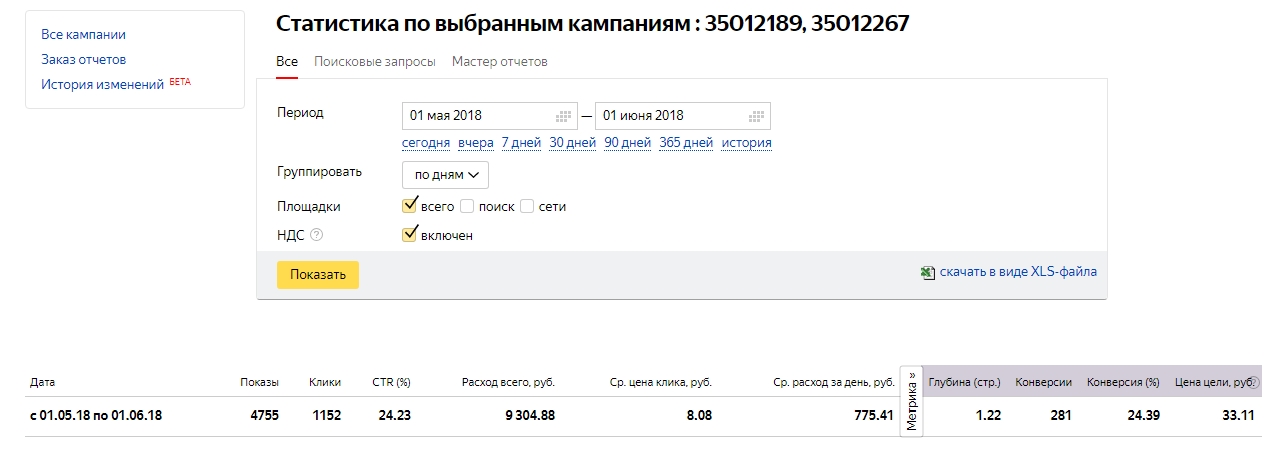Open the end date calendar icon
Screen dimensions: 1278x467
[757, 116]
